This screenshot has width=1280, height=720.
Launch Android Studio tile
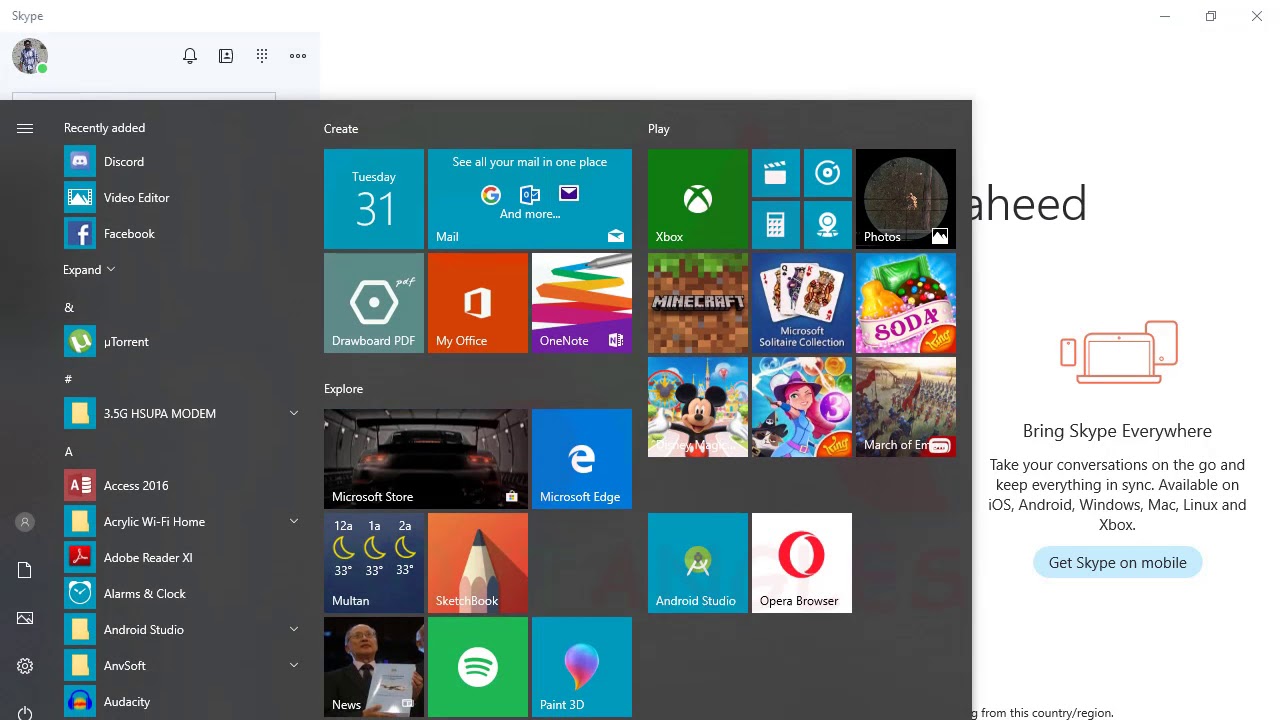tap(698, 563)
